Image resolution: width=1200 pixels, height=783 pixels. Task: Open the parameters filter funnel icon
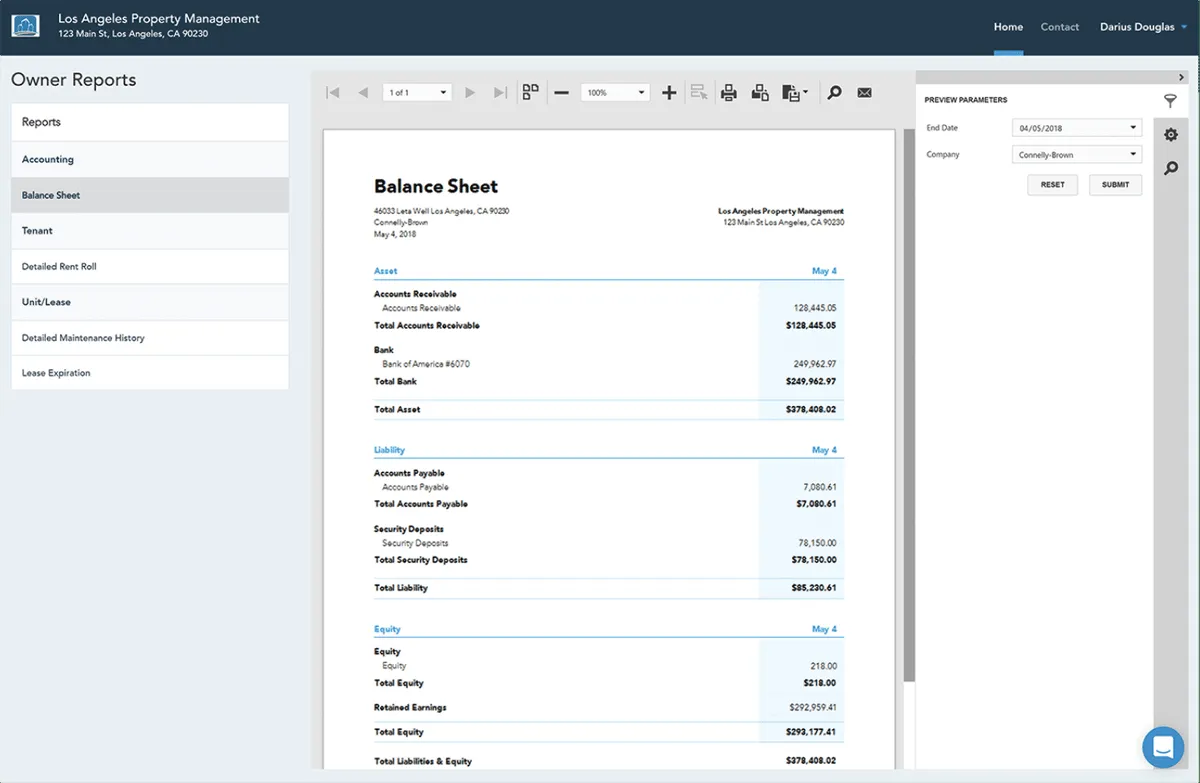click(1170, 101)
